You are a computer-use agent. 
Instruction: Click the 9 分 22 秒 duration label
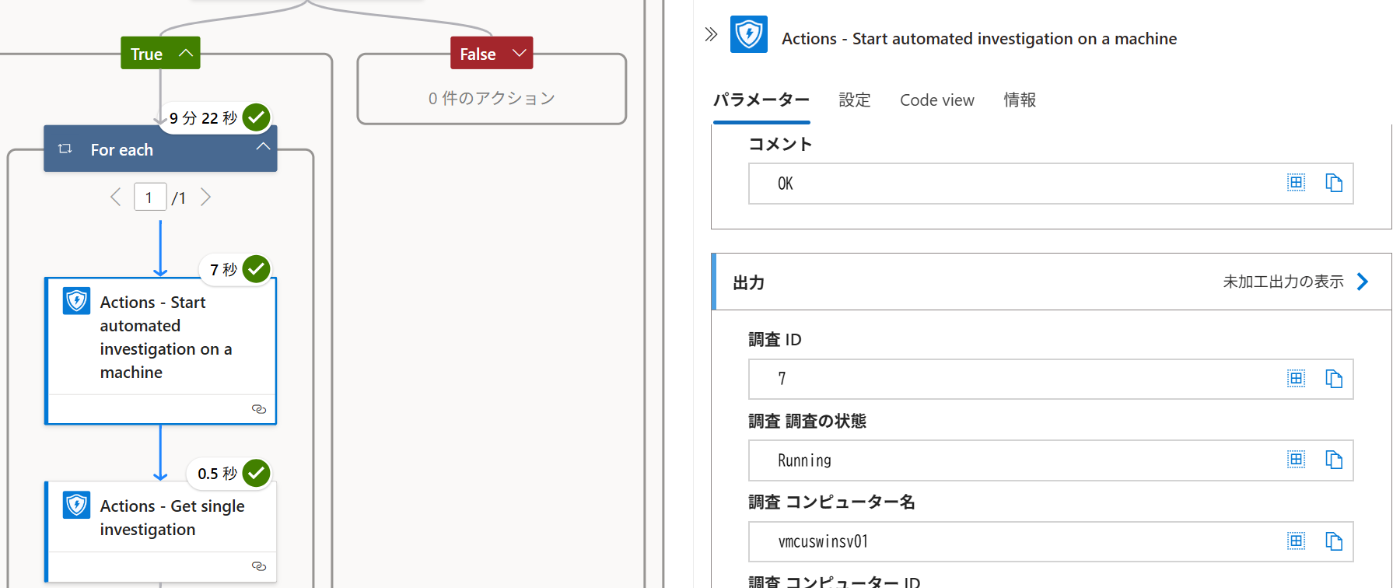203,118
